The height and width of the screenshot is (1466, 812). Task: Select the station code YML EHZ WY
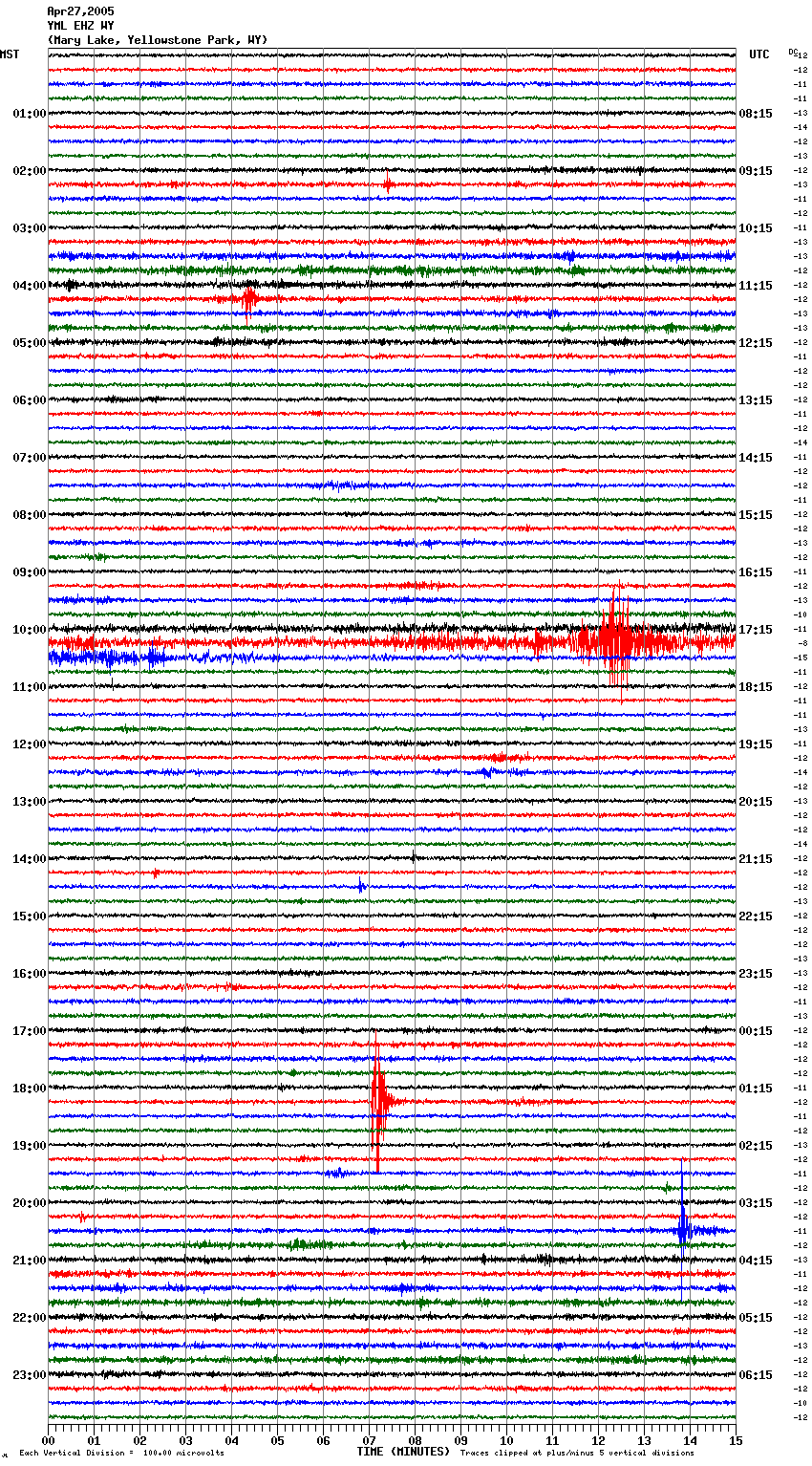pyautogui.click(x=80, y=26)
